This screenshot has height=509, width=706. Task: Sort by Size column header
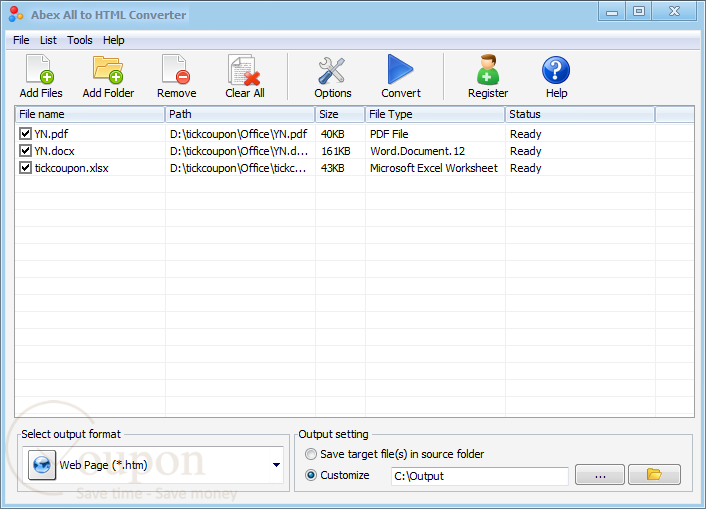(x=340, y=114)
